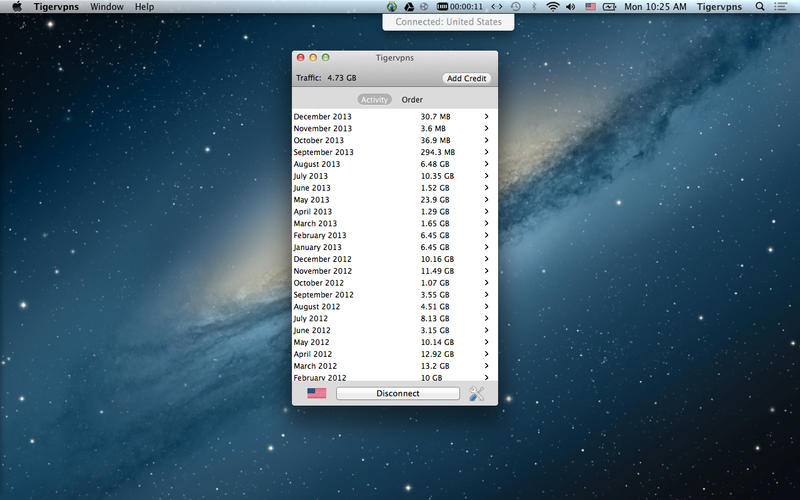This screenshot has width=800, height=500.
Task: Select the May 2012 row
Action: pos(394,342)
